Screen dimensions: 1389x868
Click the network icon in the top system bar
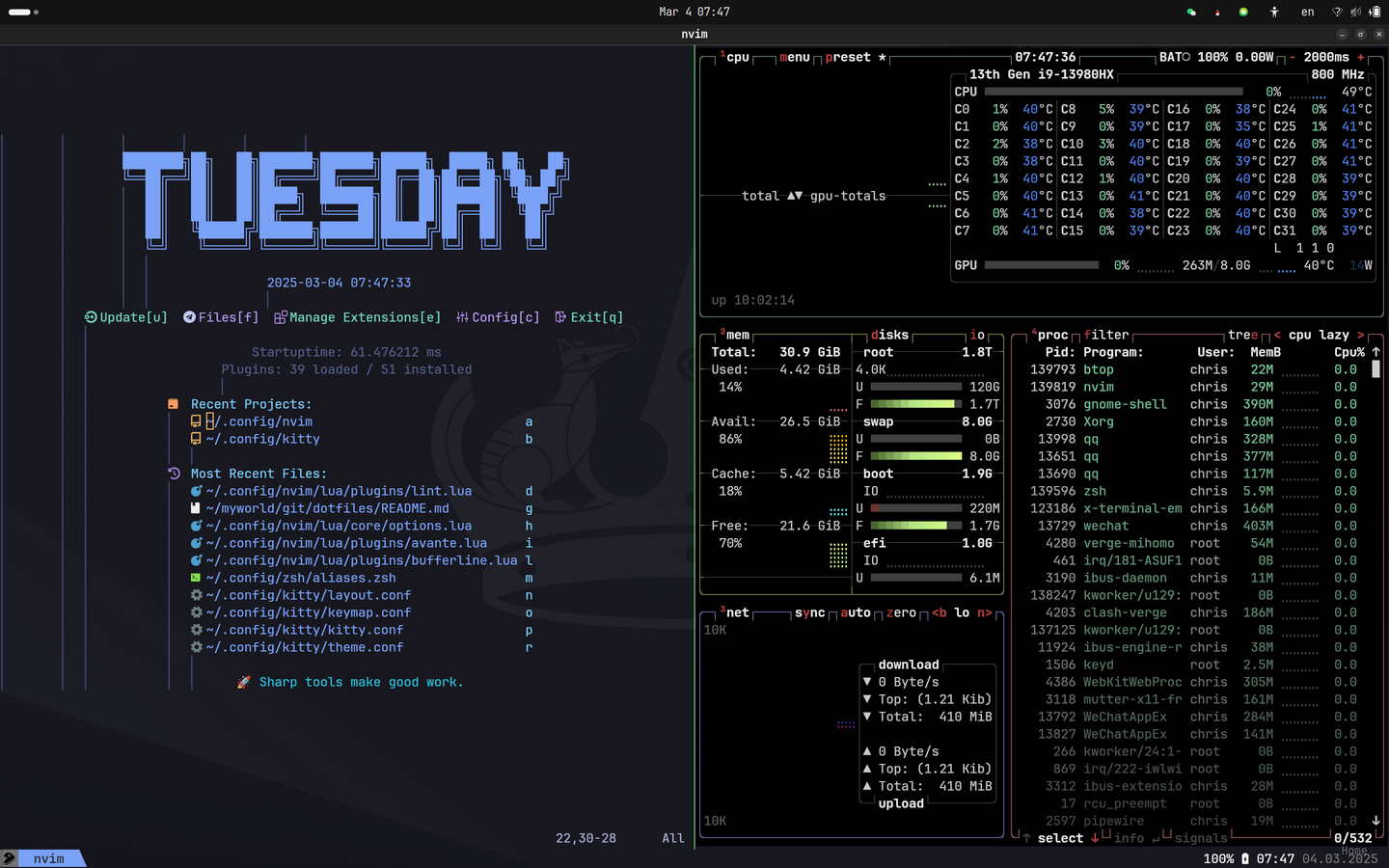[1339, 12]
